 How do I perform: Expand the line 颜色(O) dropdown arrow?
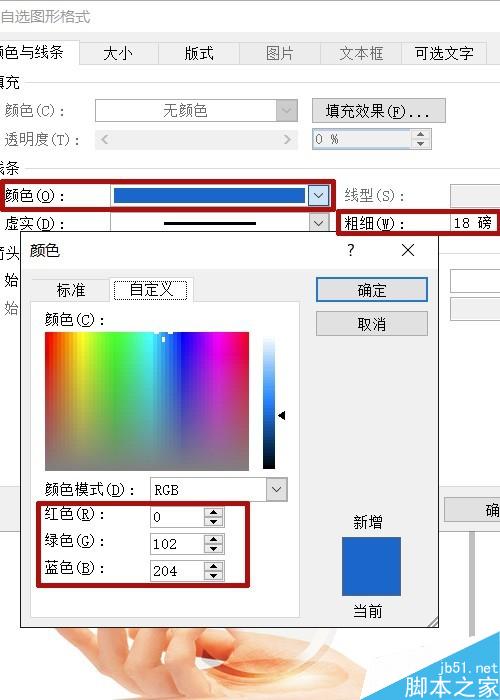point(318,196)
